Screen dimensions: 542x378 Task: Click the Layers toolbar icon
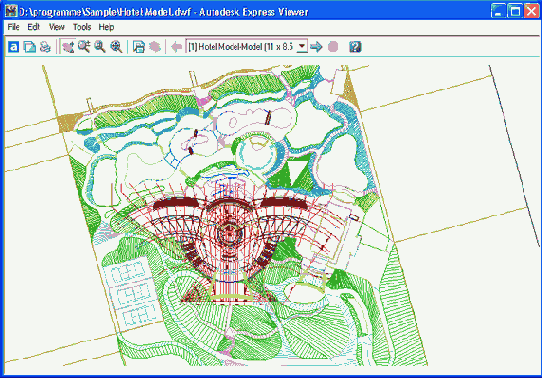(x=139, y=47)
